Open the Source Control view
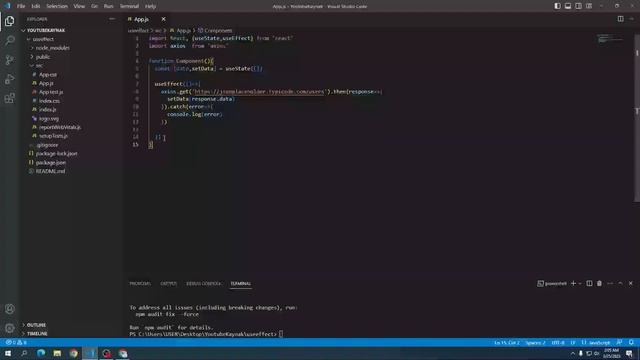640x360 pixels. 9,60
